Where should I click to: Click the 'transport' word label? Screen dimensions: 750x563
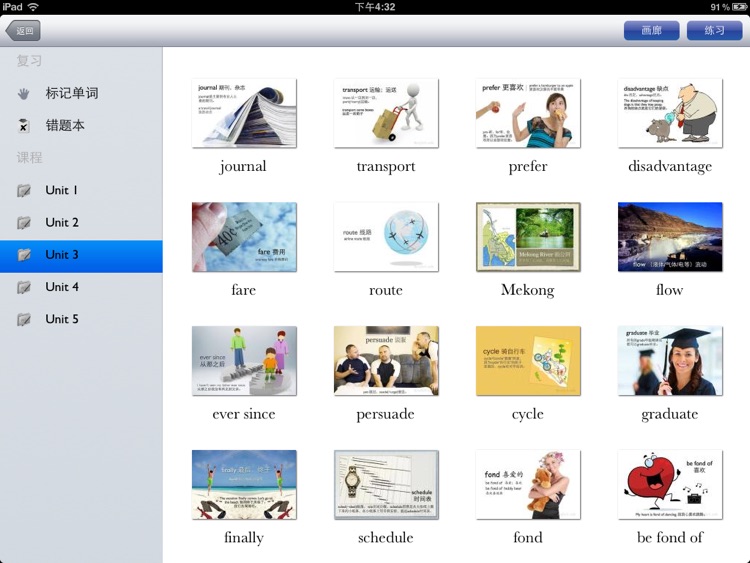coord(386,167)
